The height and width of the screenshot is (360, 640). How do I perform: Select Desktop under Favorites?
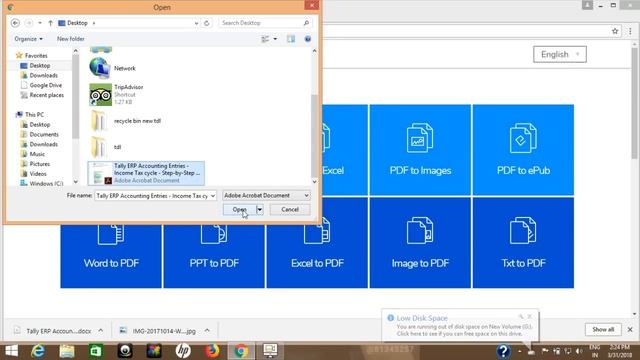pos(40,66)
